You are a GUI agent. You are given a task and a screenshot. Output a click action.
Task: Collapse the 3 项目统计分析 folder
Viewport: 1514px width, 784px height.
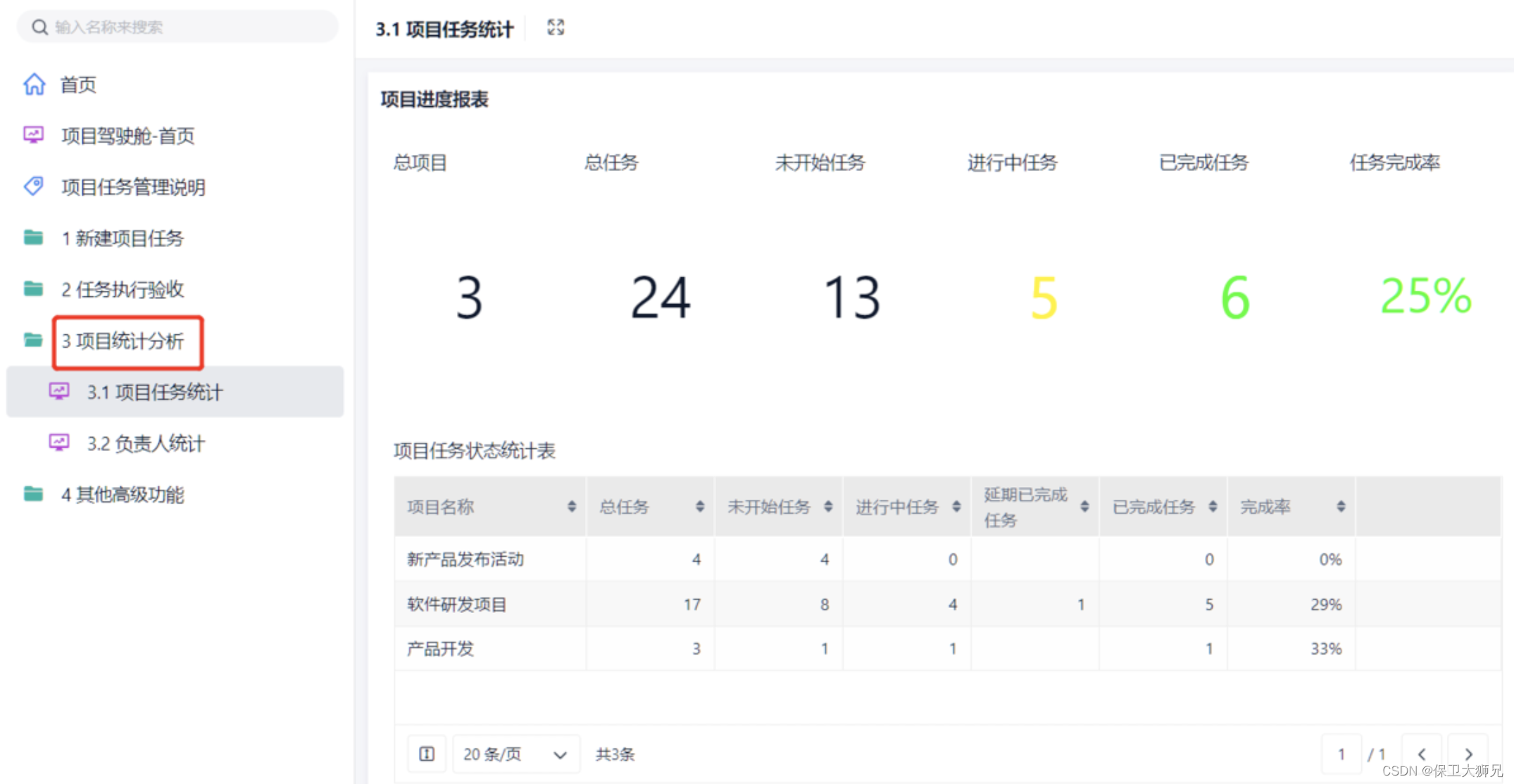(123, 341)
